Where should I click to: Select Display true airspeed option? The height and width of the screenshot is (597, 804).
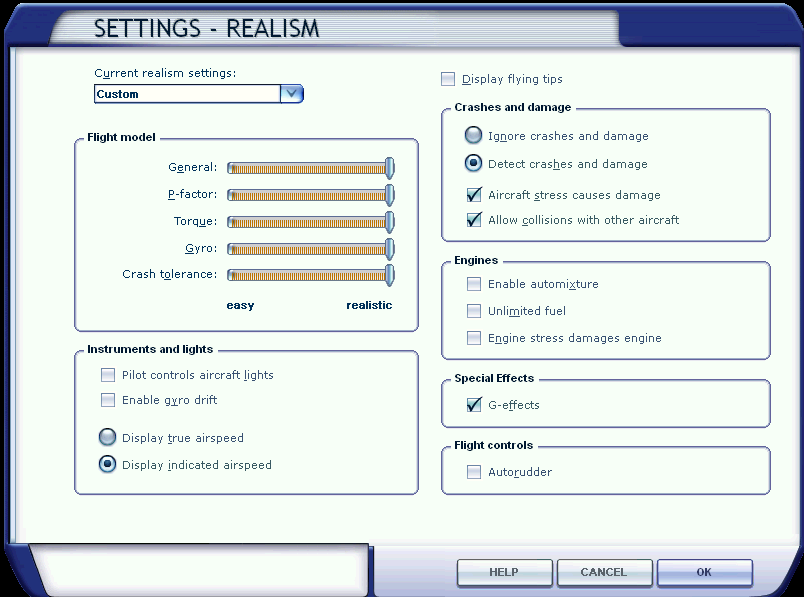[107, 437]
